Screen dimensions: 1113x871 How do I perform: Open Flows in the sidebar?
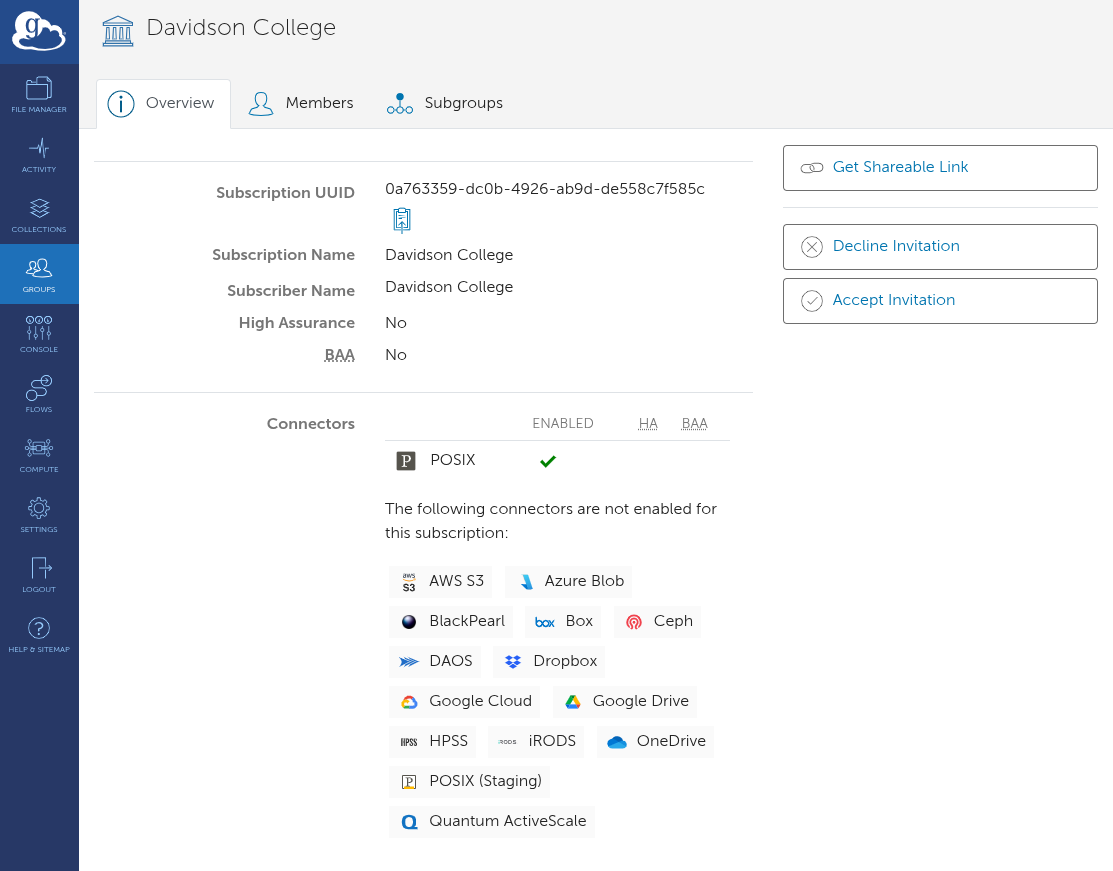[x=39, y=395]
